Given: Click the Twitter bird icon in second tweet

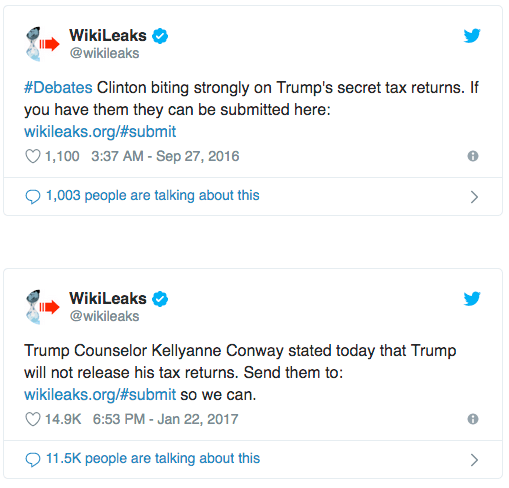Looking at the screenshot, I should point(472,298).
